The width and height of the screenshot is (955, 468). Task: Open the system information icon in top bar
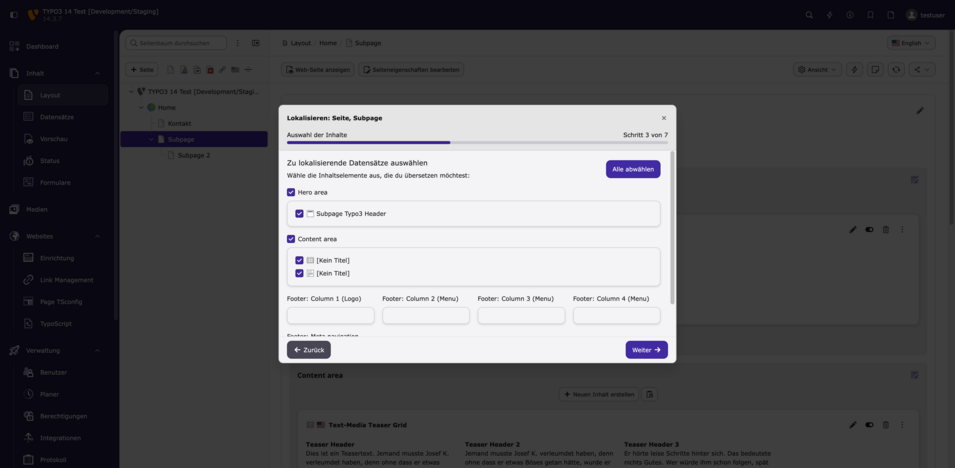850,15
